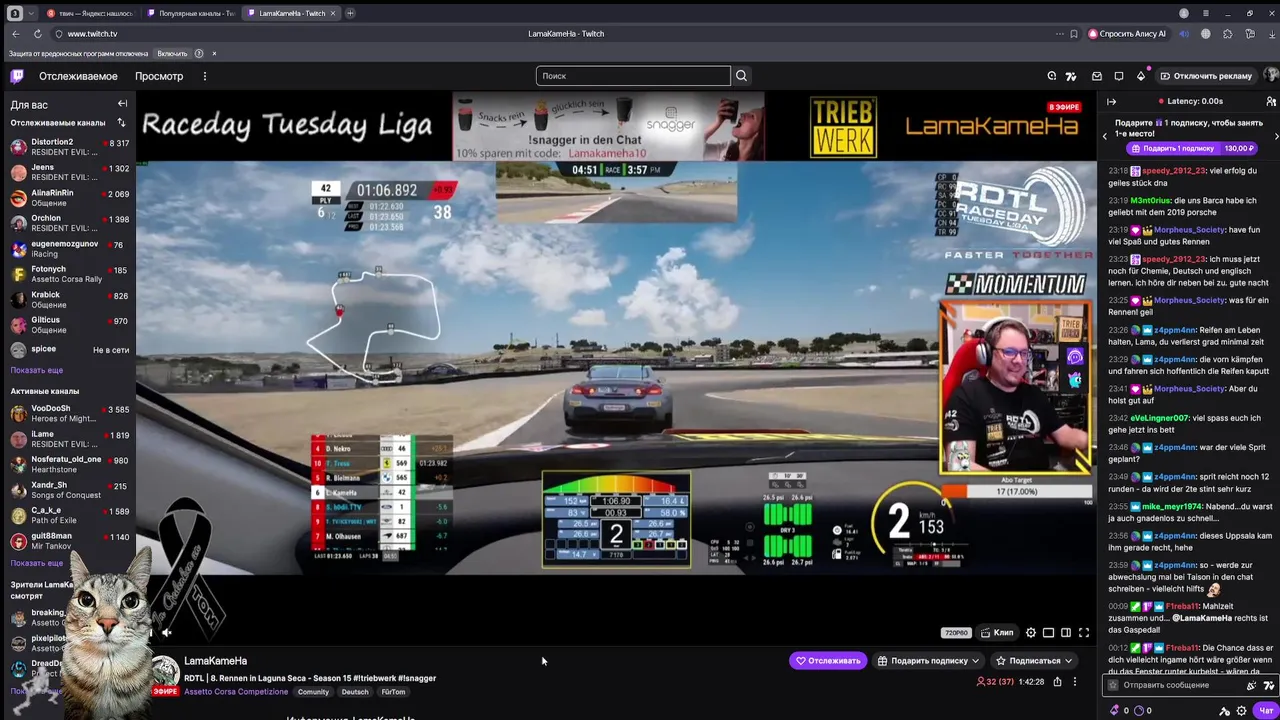Toggle tab audio mute speaker icon
Image resolution: width=1280 pixels, height=720 pixels.
point(1184,34)
